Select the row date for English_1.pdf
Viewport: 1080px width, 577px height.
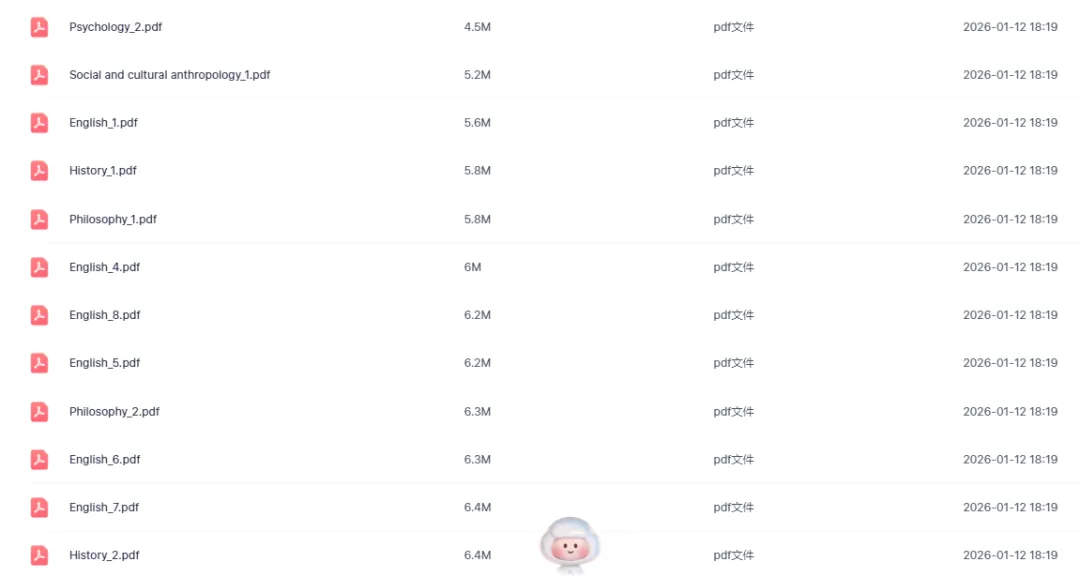point(1010,123)
